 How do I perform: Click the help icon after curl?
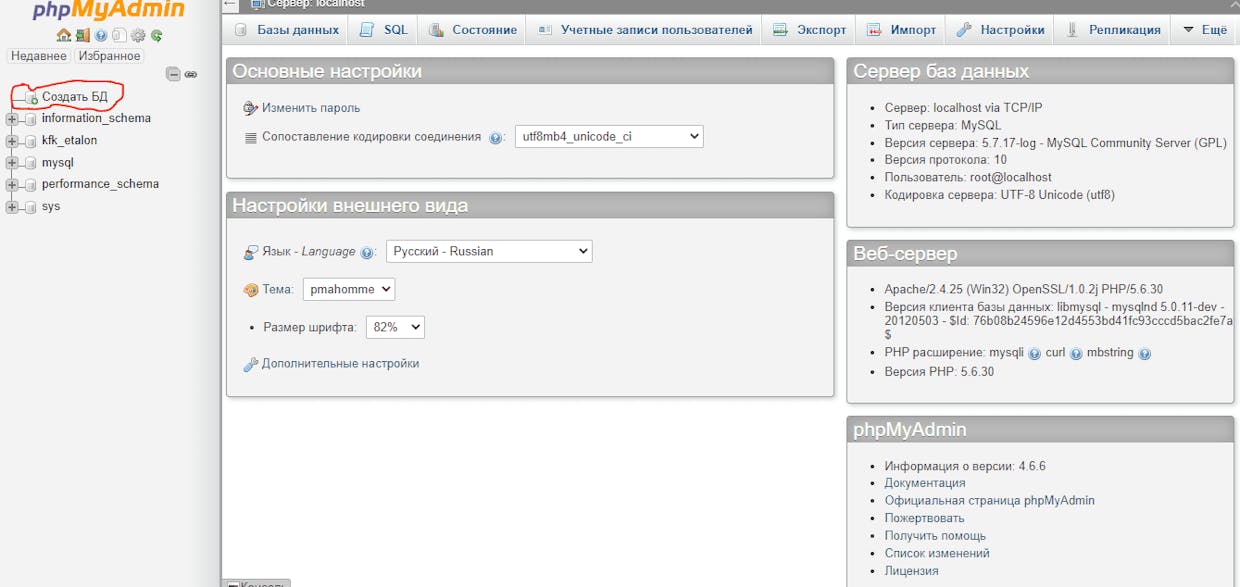click(1076, 354)
